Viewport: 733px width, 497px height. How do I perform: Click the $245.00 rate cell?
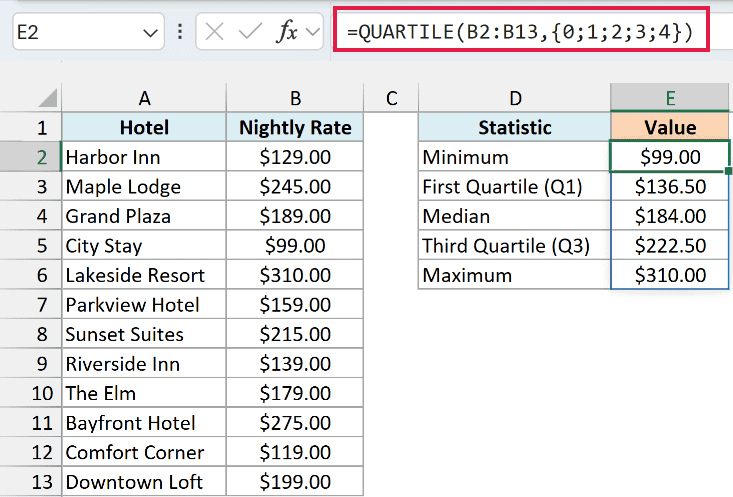pyautogui.click(x=295, y=186)
